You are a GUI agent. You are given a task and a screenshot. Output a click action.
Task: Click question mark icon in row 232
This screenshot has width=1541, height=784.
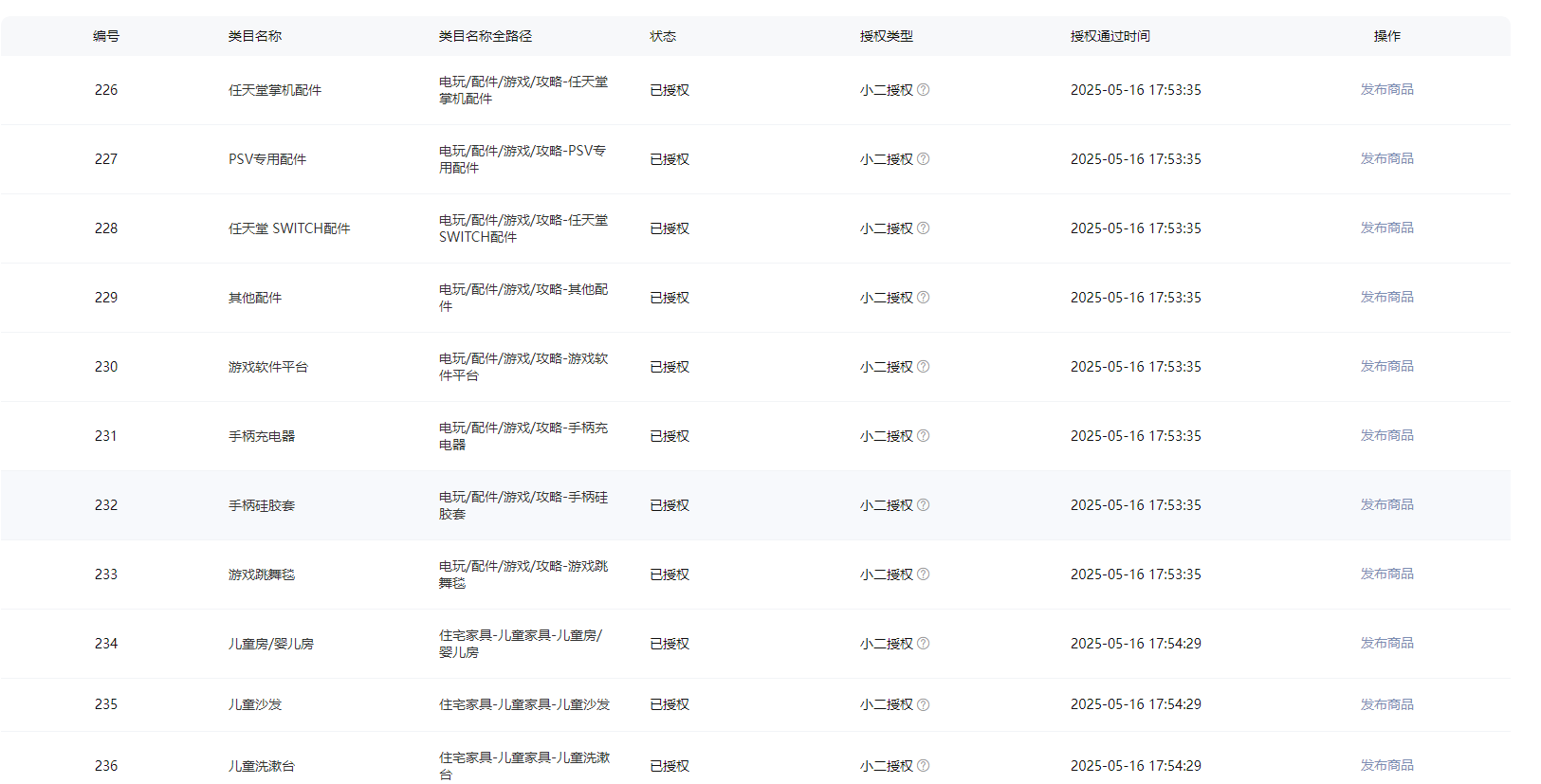923,505
